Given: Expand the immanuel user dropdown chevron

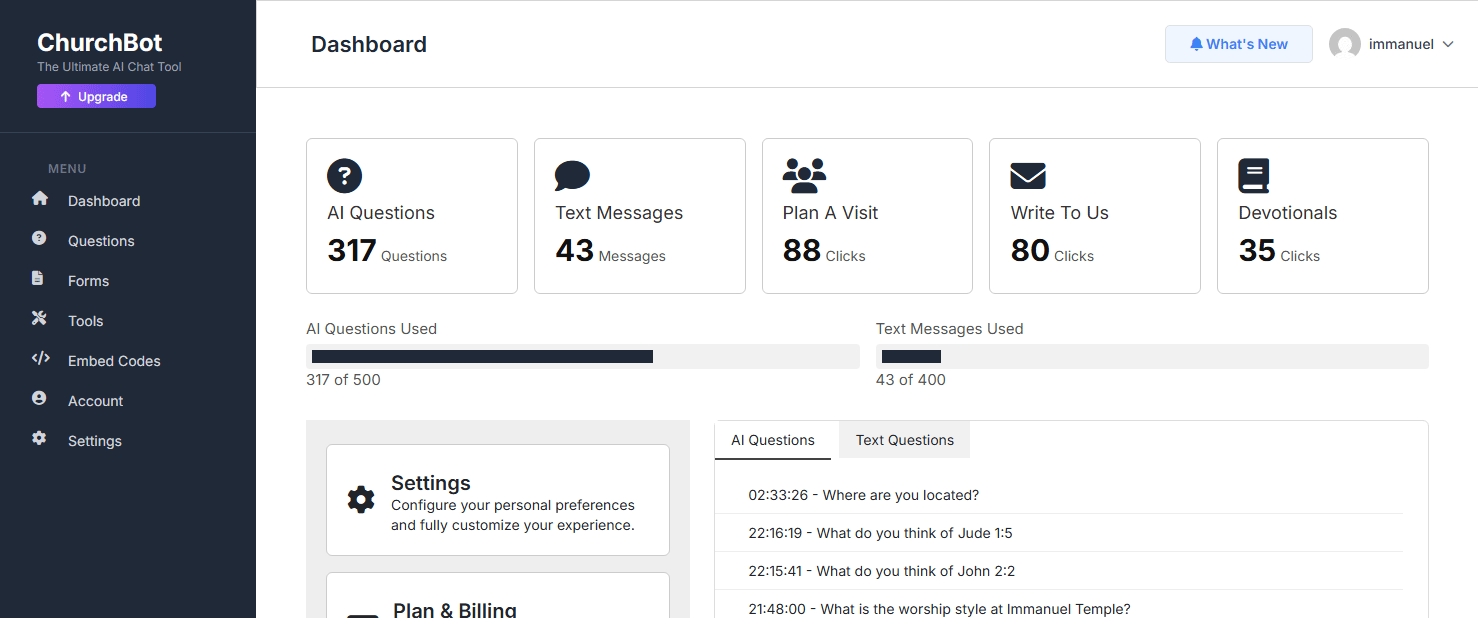Looking at the screenshot, I should click(x=1447, y=45).
